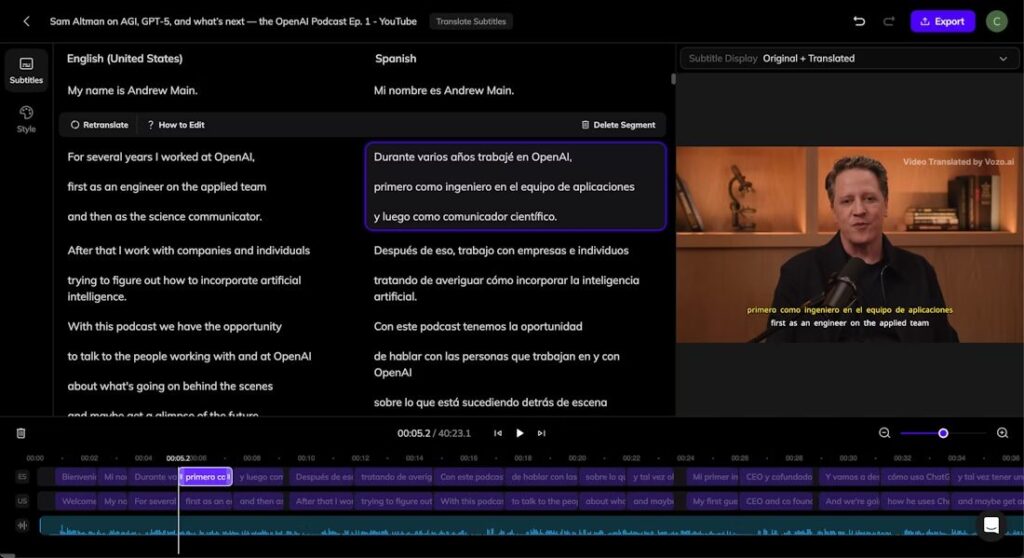Open the How to Edit help
Screen dimensions: 1024x558
tap(176, 125)
